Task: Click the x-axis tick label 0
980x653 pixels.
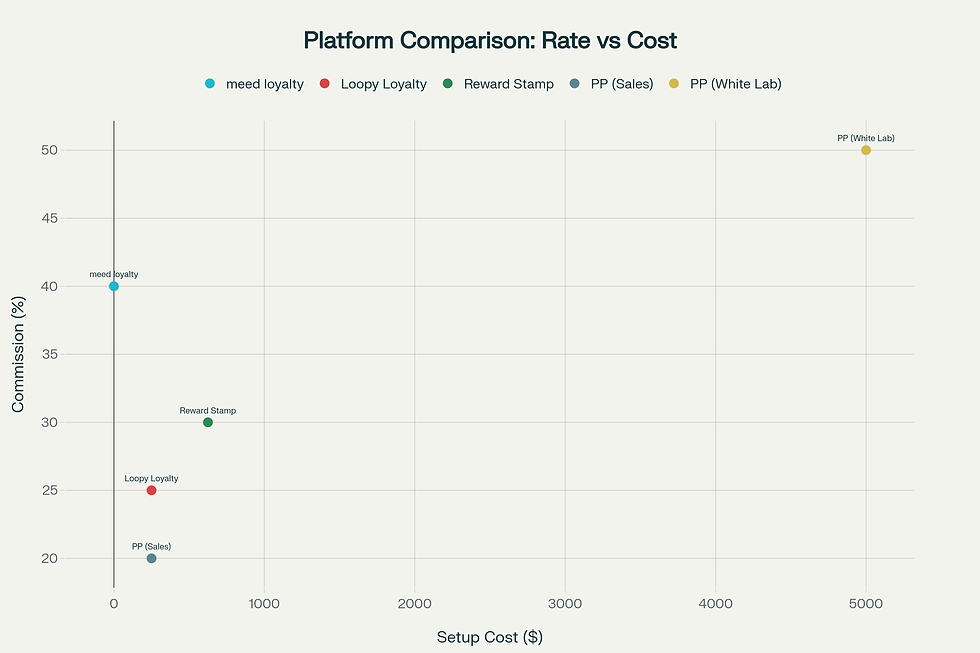Action: pos(114,604)
